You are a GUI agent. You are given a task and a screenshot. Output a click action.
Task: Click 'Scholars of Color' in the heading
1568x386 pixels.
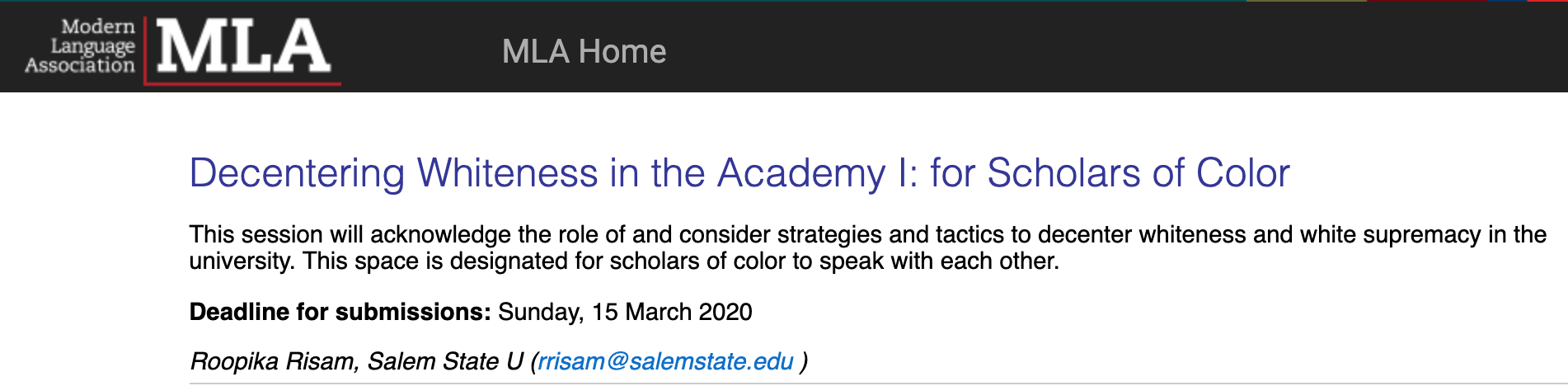tap(1138, 173)
